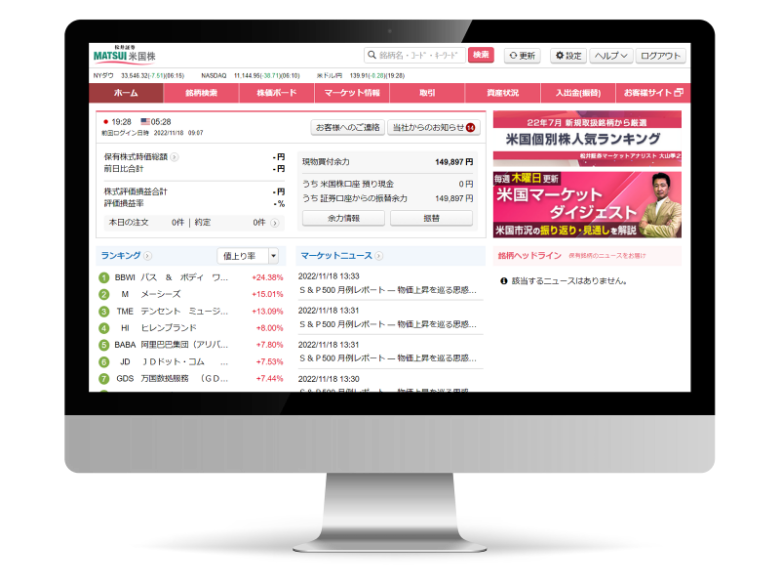Open the マーケットニュース heading link

336,255
